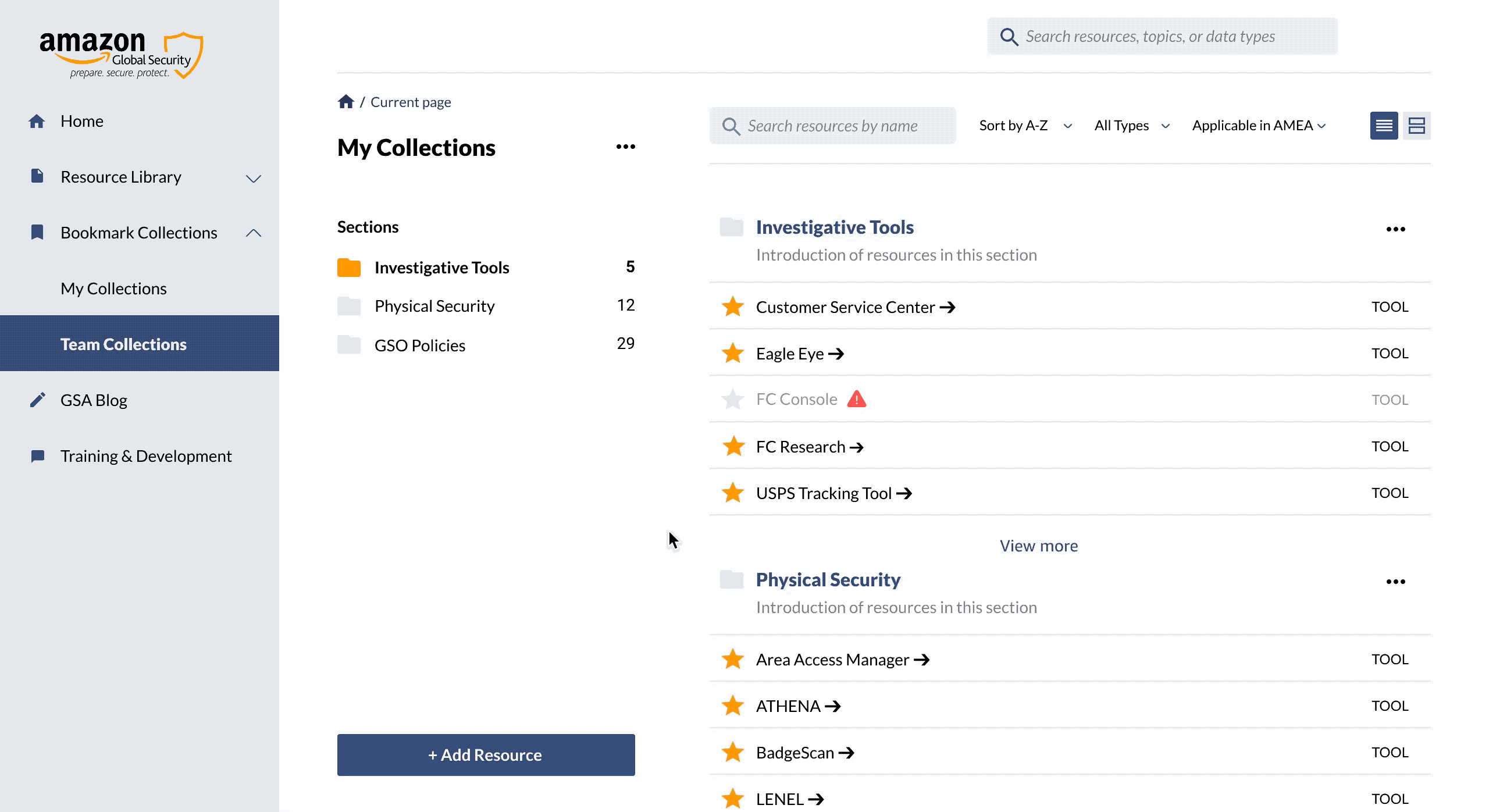Select Team Collections in sidebar

140,343
